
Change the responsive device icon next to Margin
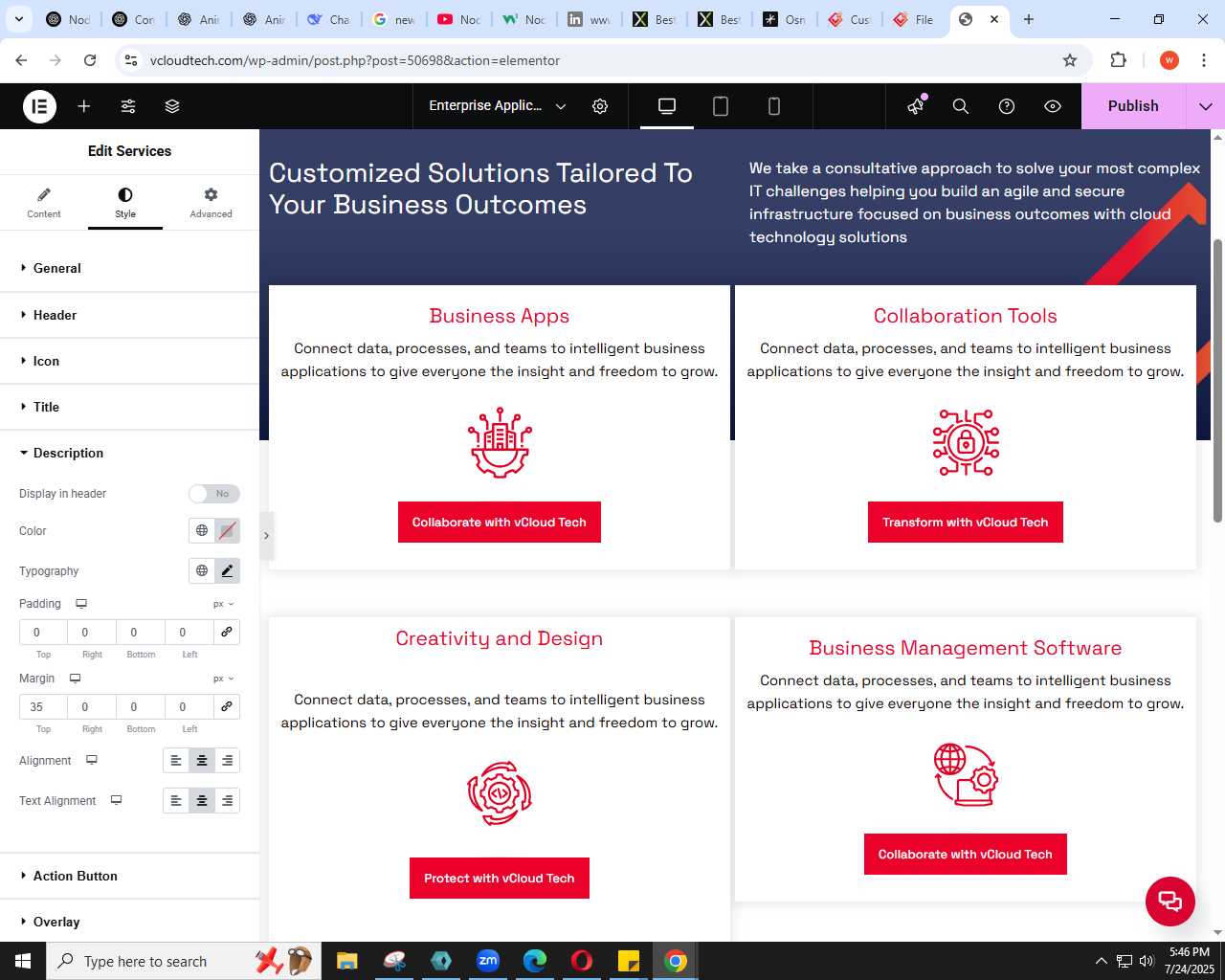[x=75, y=679]
